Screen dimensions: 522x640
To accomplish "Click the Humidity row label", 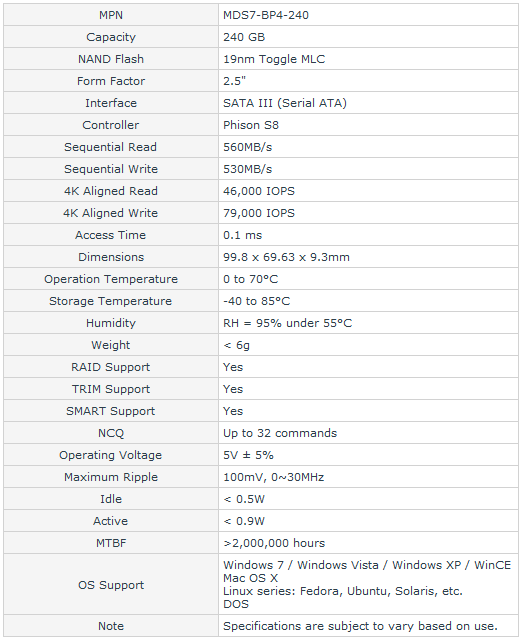I will pyautogui.click(x=111, y=323).
